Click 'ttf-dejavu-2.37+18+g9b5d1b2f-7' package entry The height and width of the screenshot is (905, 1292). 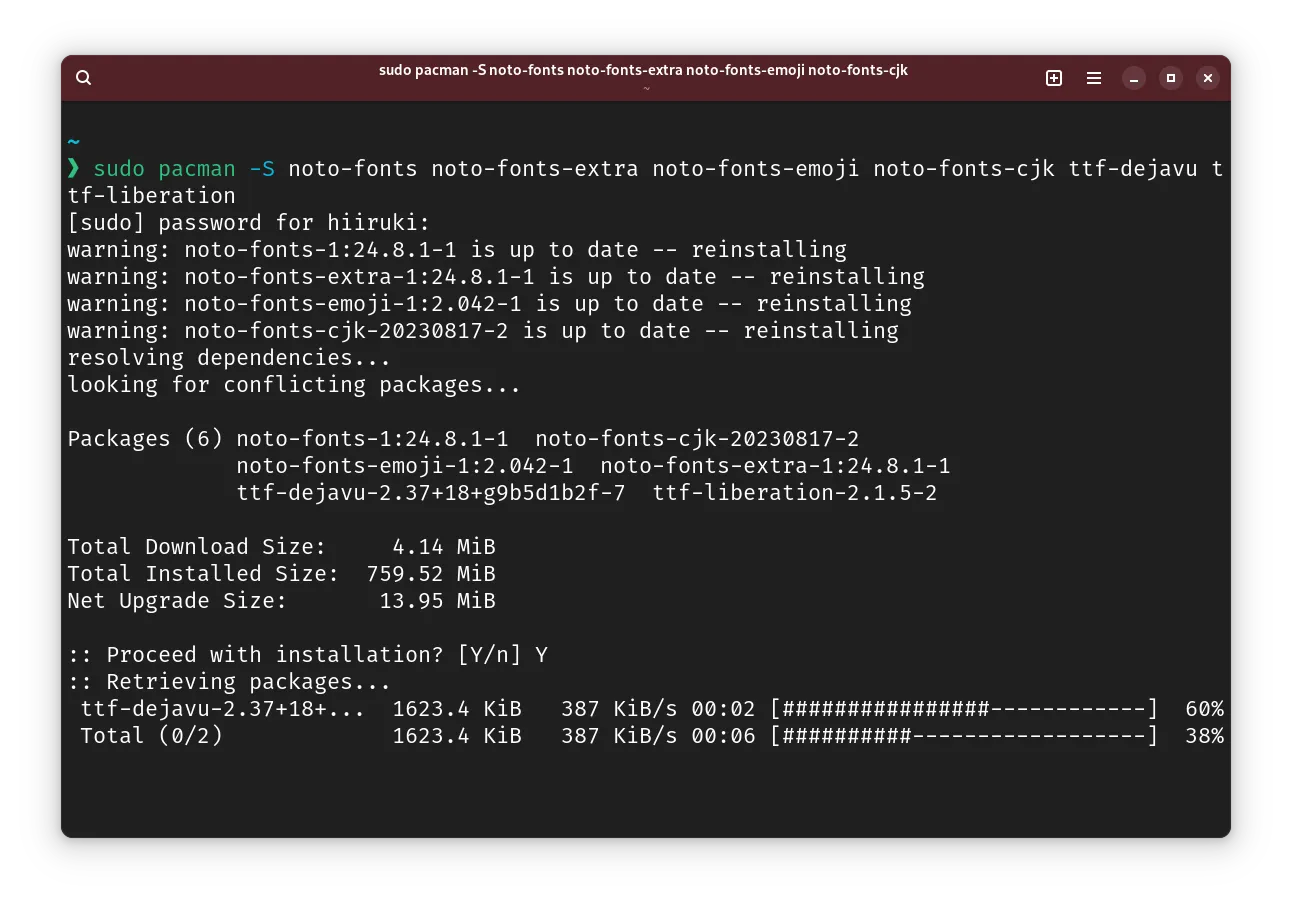[x=431, y=492]
